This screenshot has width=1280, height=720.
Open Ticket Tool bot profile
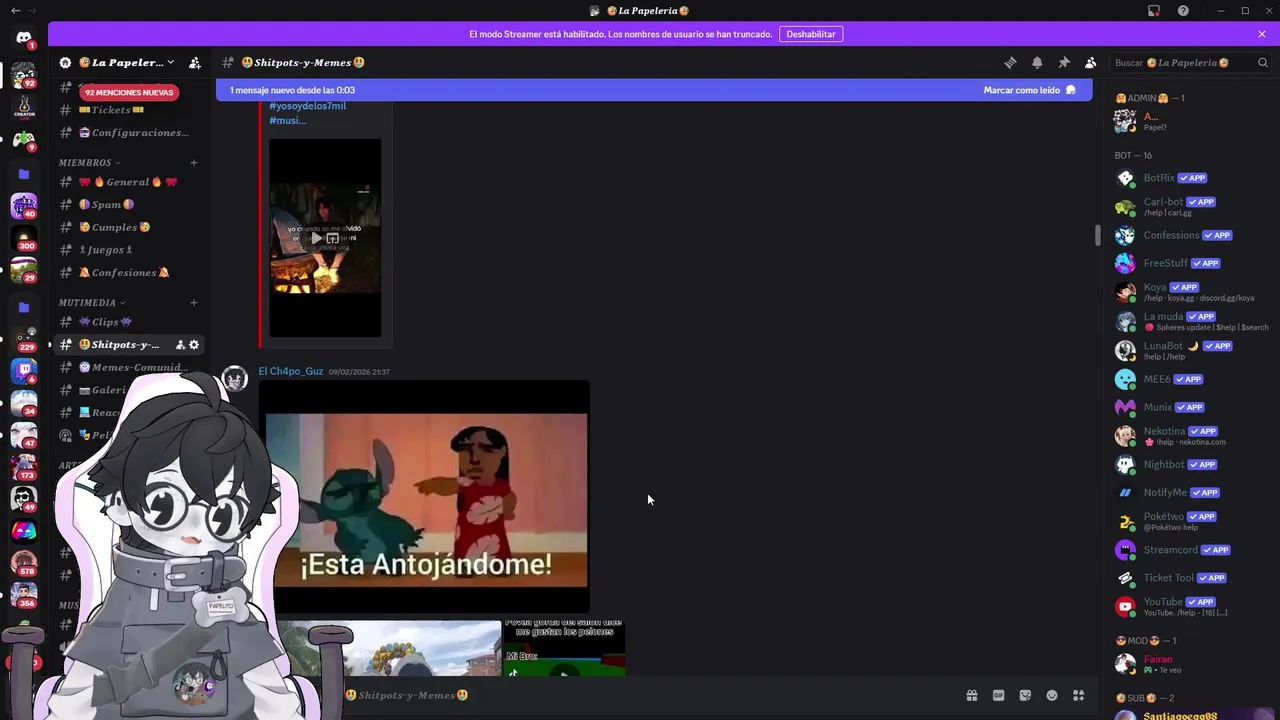pos(1190,578)
